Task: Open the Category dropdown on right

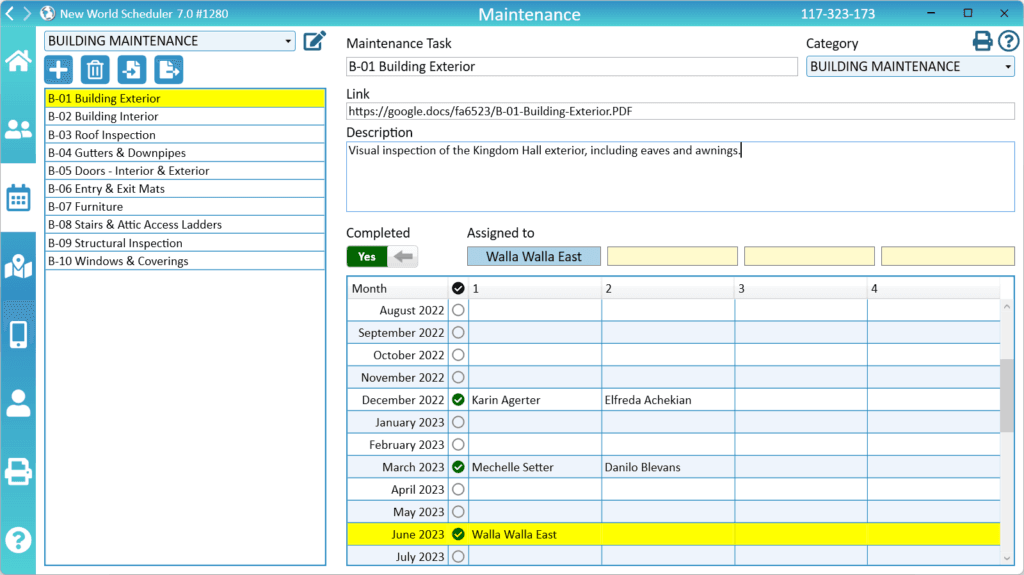Action: tap(910, 67)
